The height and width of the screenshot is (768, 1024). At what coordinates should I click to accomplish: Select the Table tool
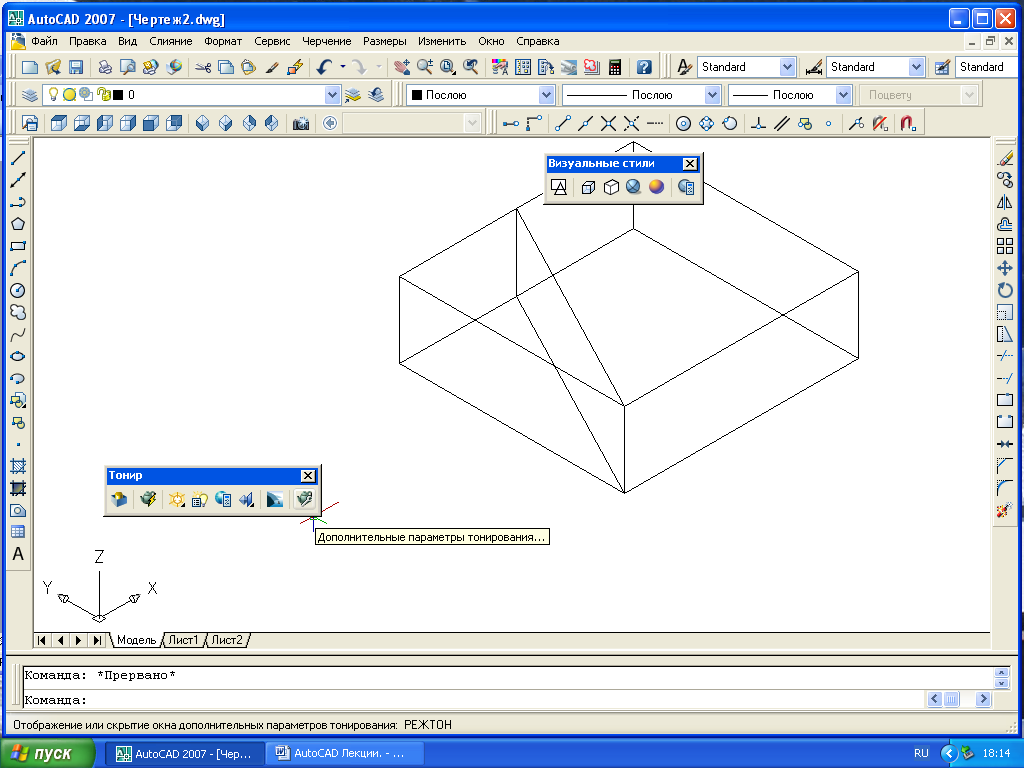(x=18, y=532)
